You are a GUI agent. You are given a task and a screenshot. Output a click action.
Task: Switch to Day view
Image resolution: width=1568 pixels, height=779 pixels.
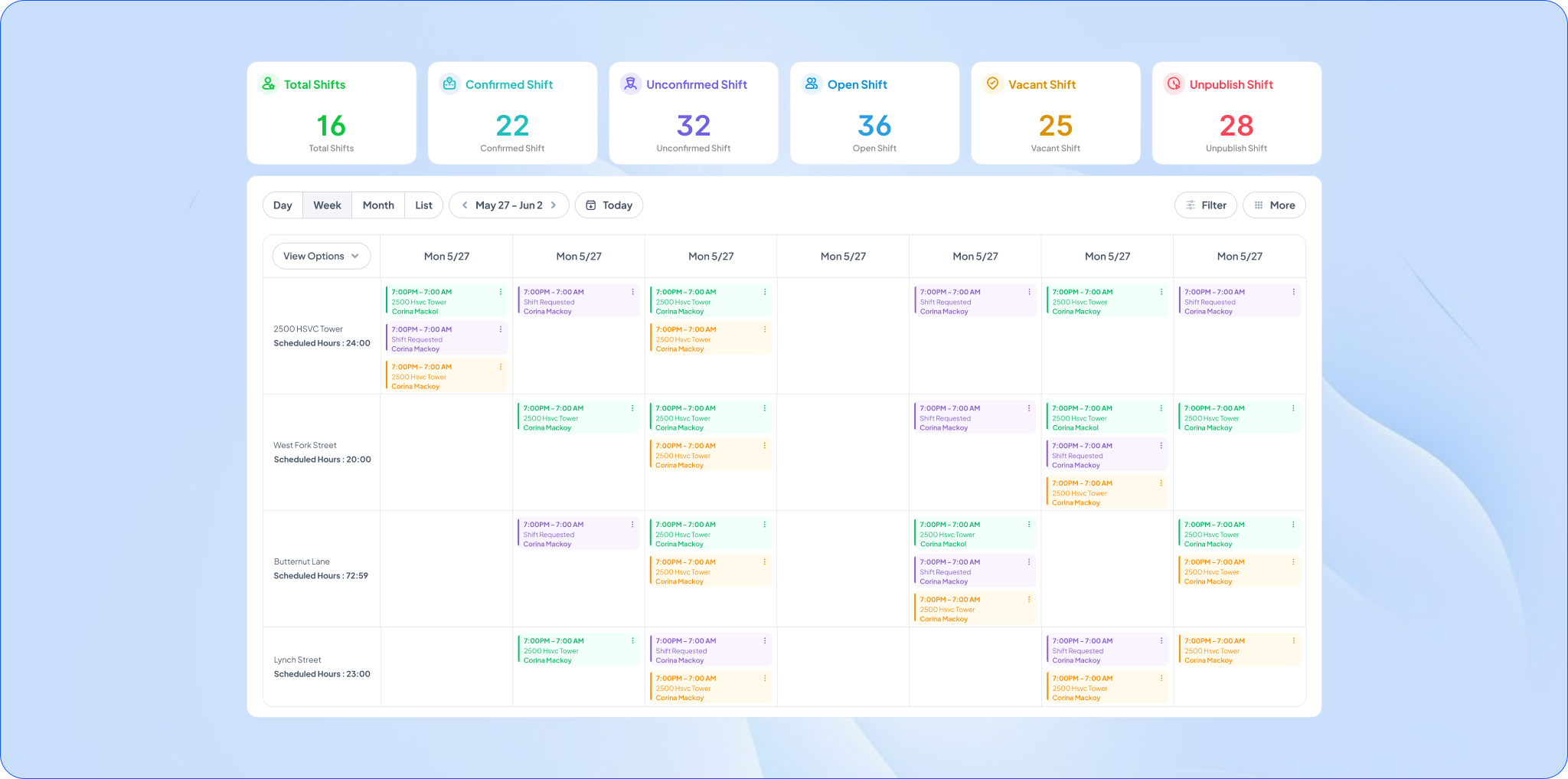pyautogui.click(x=283, y=205)
